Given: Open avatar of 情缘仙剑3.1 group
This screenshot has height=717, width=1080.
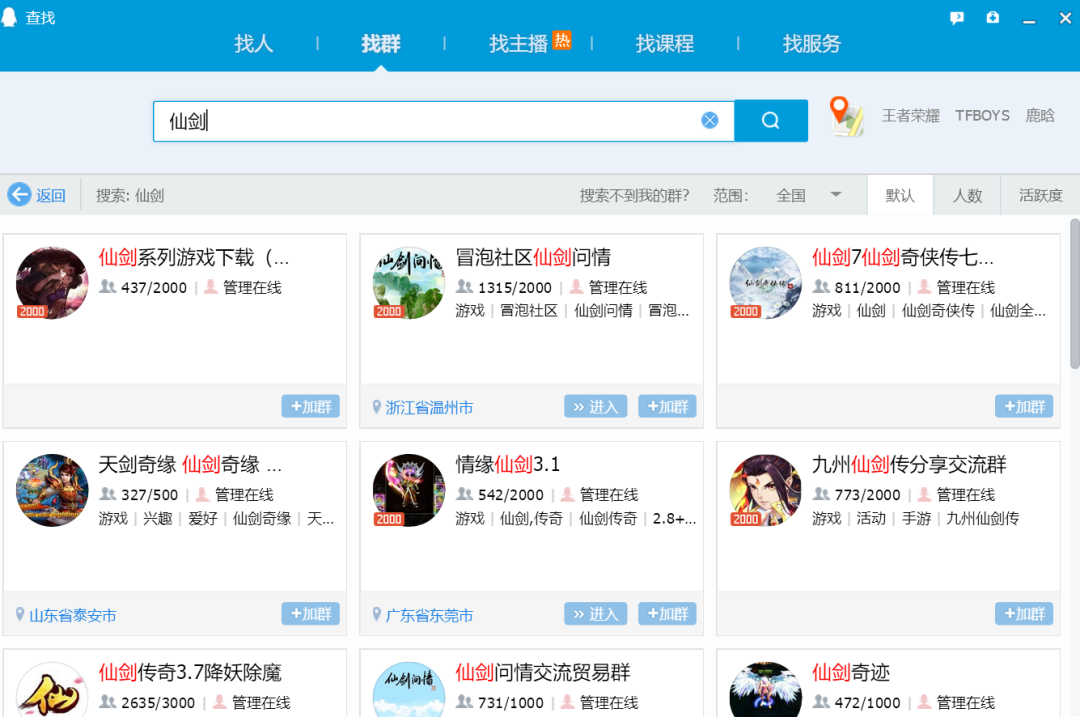Looking at the screenshot, I should (409, 490).
